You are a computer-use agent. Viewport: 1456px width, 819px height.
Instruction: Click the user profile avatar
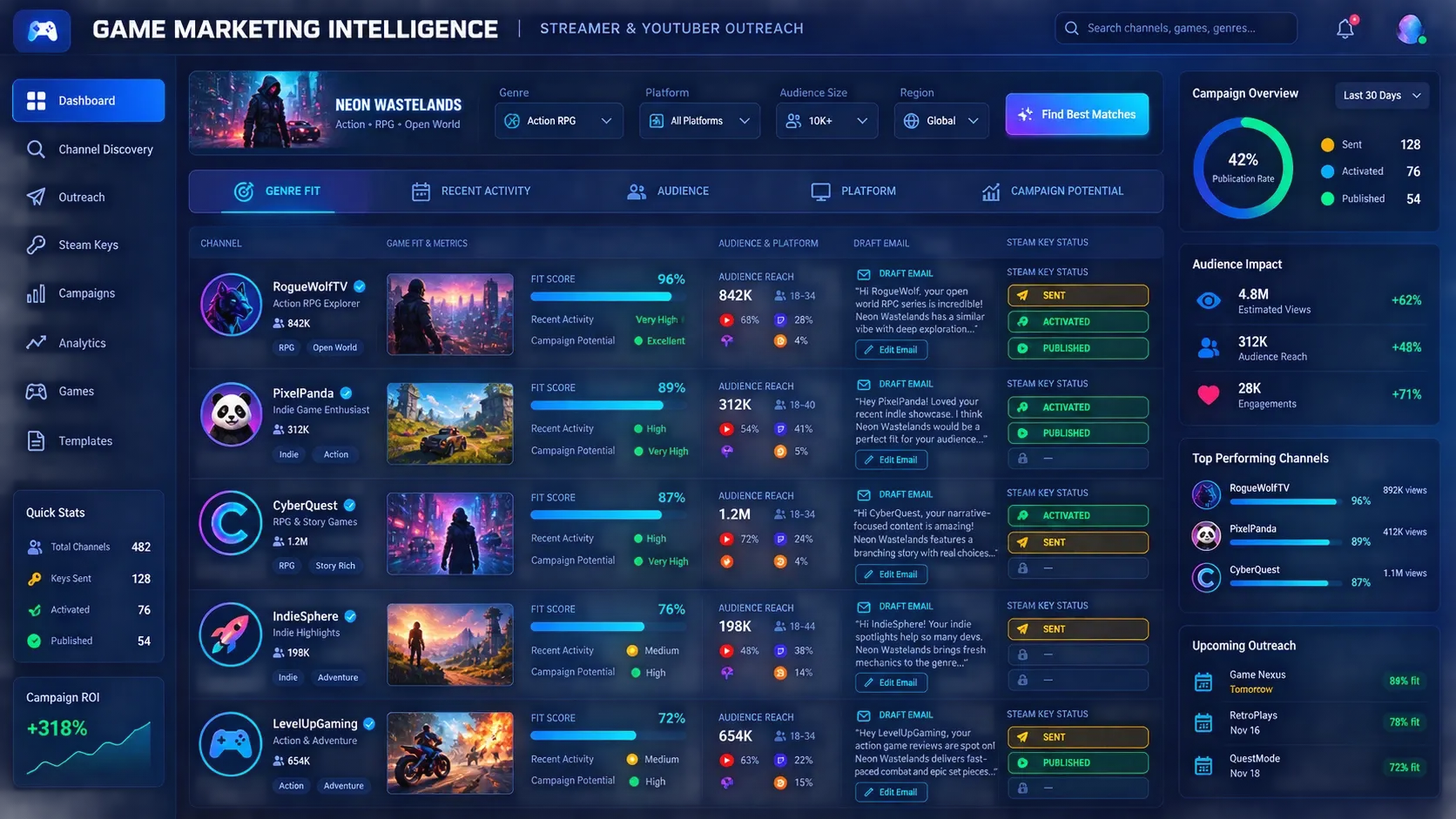(1411, 30)
